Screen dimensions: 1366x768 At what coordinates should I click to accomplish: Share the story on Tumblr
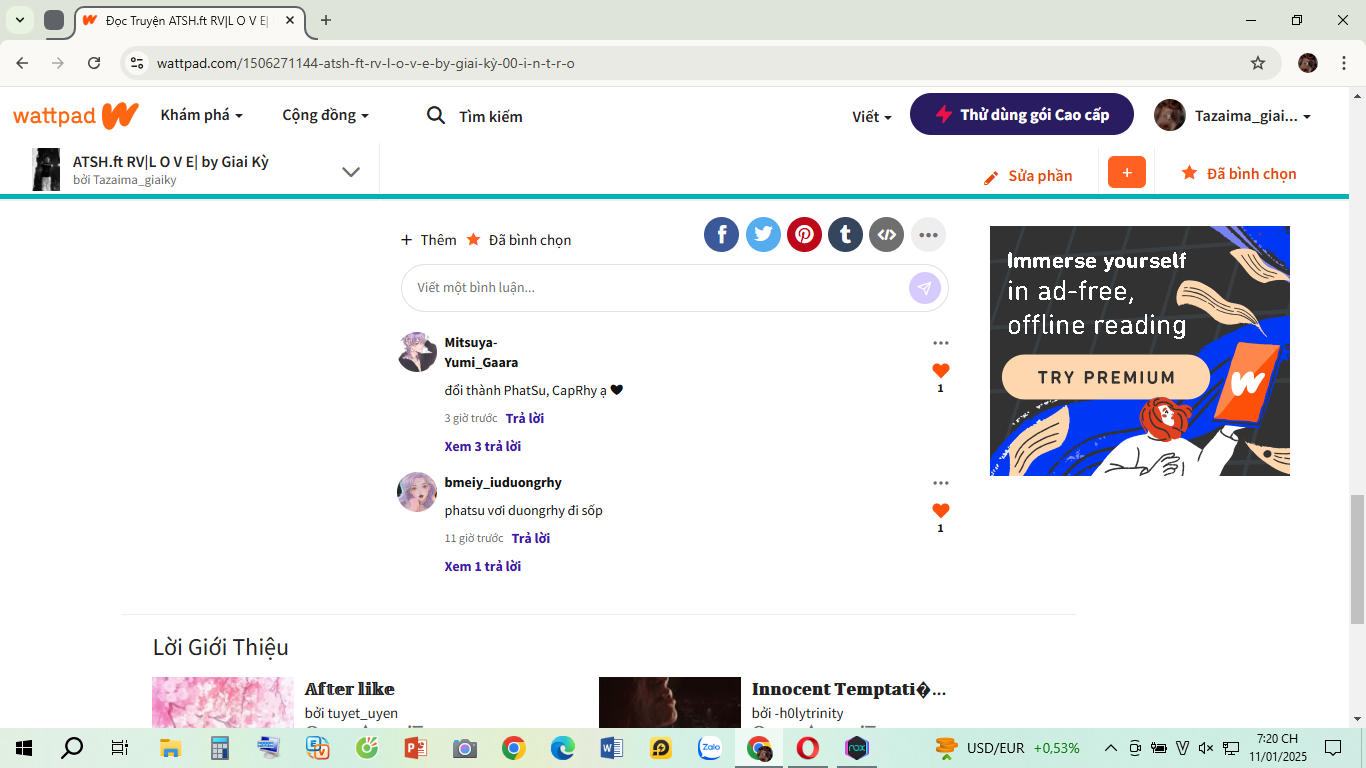845,235
